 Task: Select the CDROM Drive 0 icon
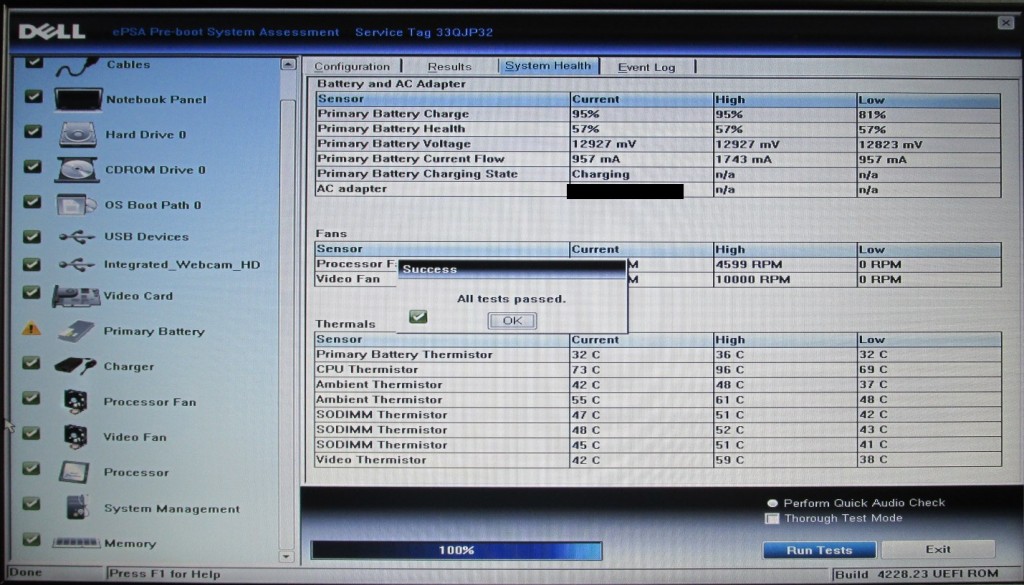[77, 170]
